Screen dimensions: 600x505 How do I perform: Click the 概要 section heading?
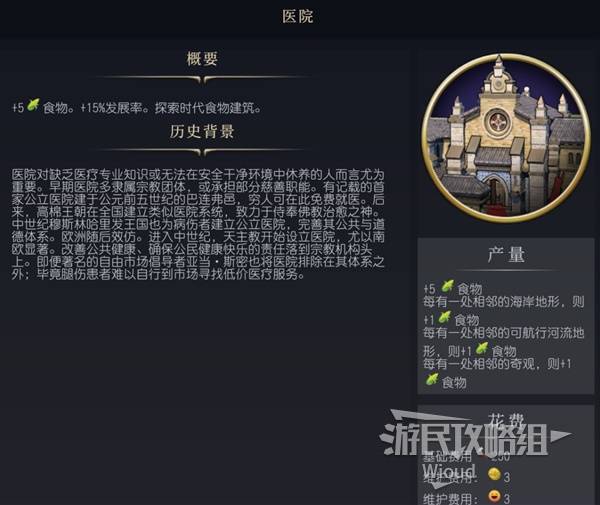click(x=202, y=59)
